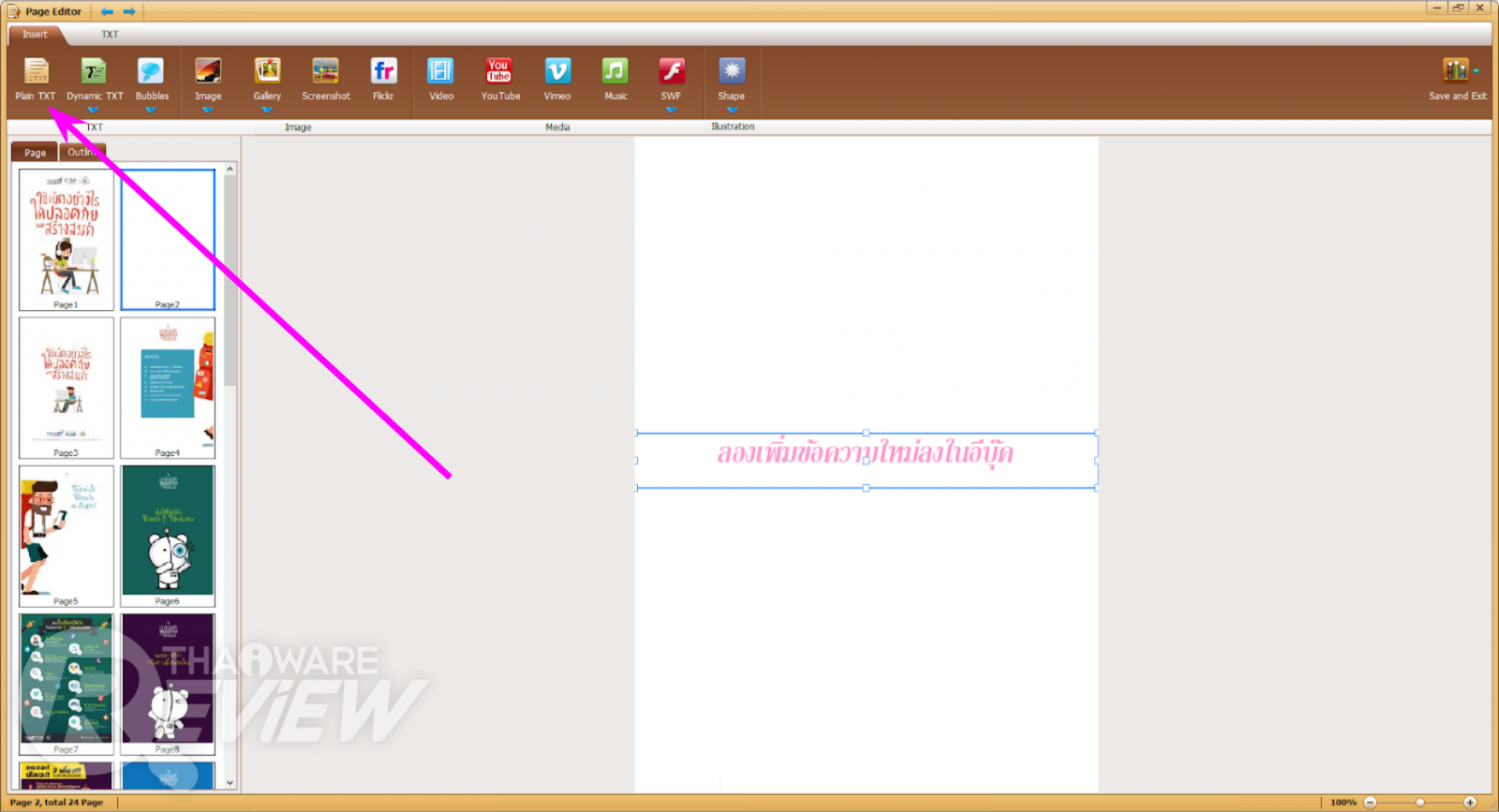This screenshot has height=812, width=1499.
Task: Open the Gallery dropdown arrow
Action: tap(267, 111)
